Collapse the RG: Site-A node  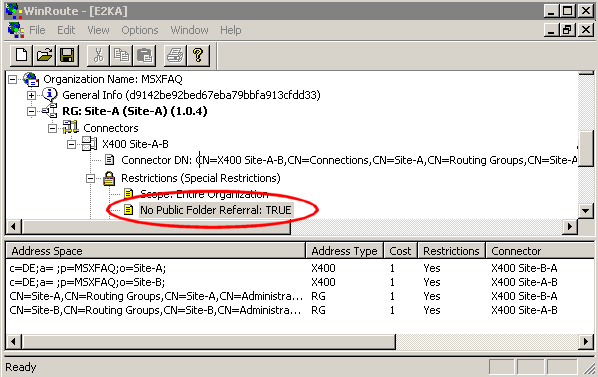click(32, 111)
